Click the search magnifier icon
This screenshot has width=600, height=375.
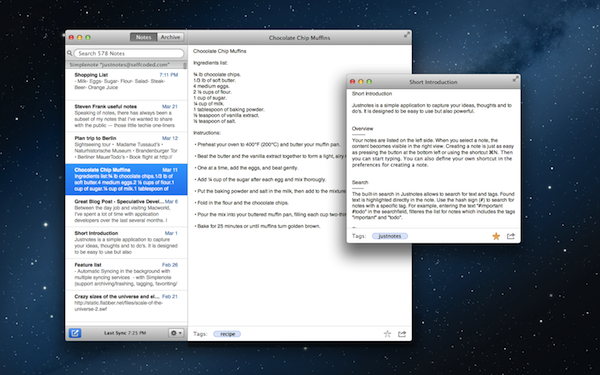[69, 53]
